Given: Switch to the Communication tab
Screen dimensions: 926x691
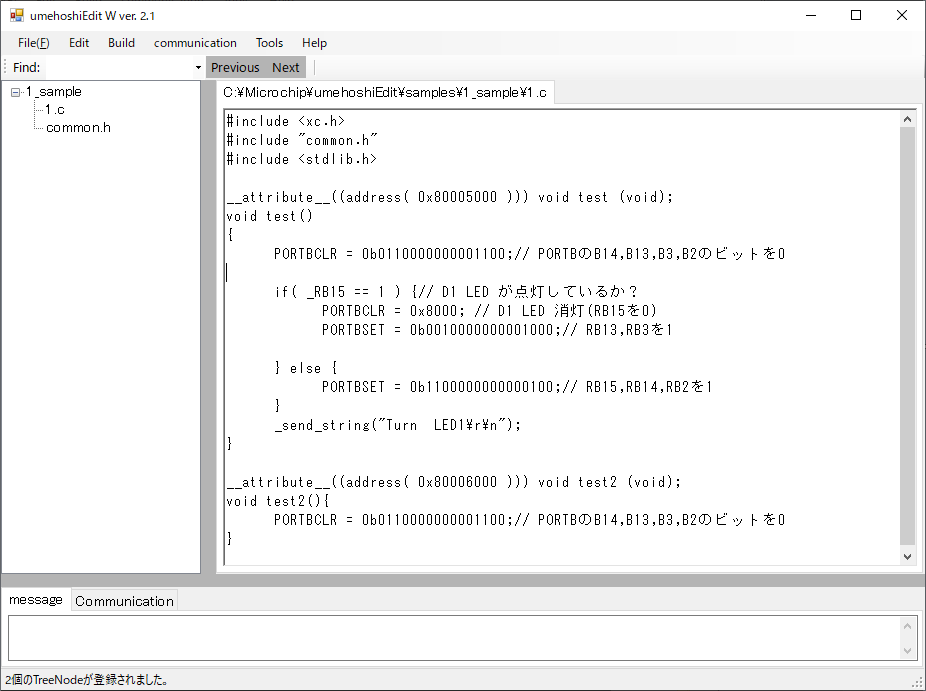Looking at the screenshot, I should pyautogui.click(x=124, y=601).
